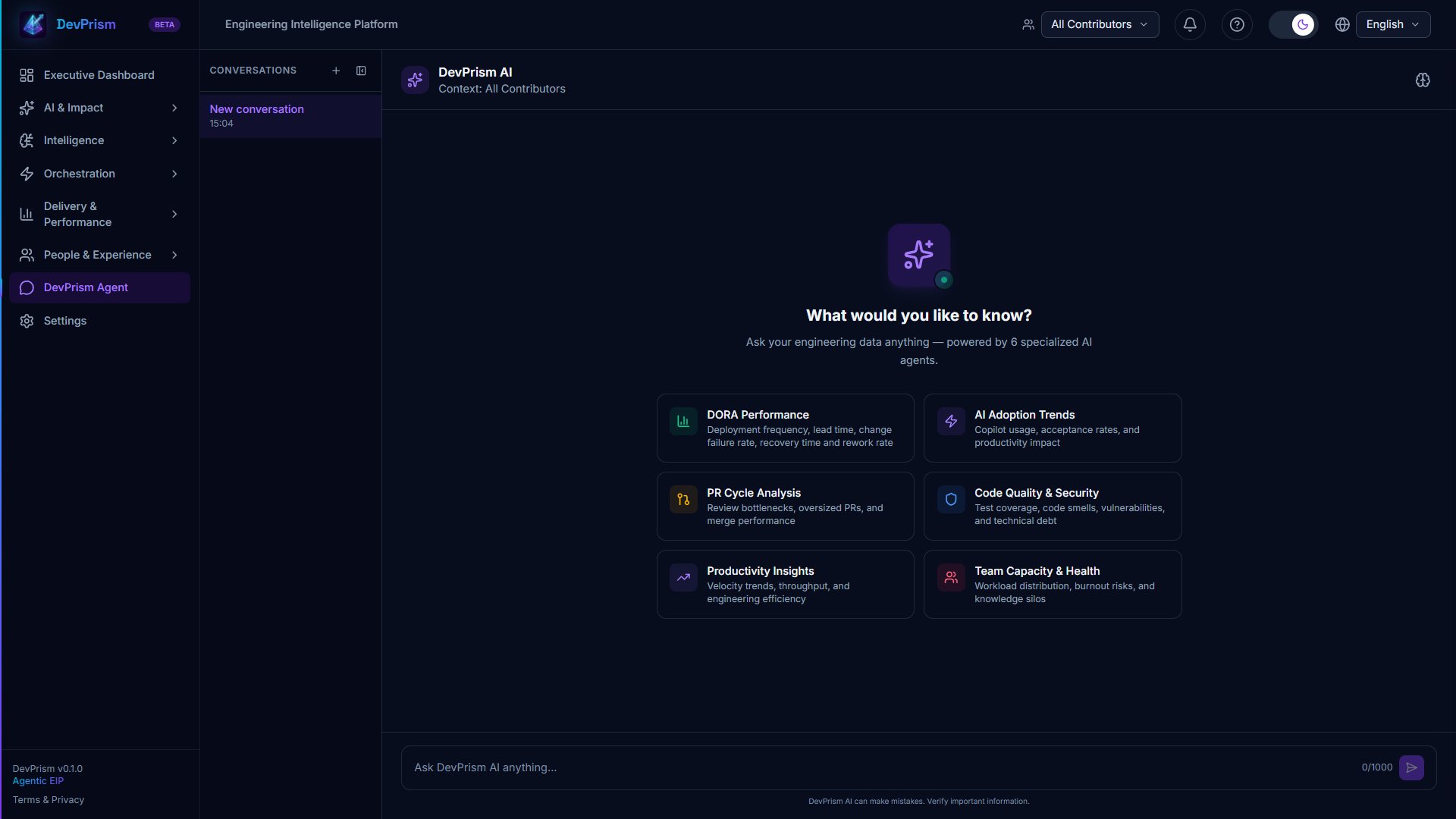Screen dimensions: 1456x819
Task: Choose the Code Quality & Security card
Action: (1053, 506)
